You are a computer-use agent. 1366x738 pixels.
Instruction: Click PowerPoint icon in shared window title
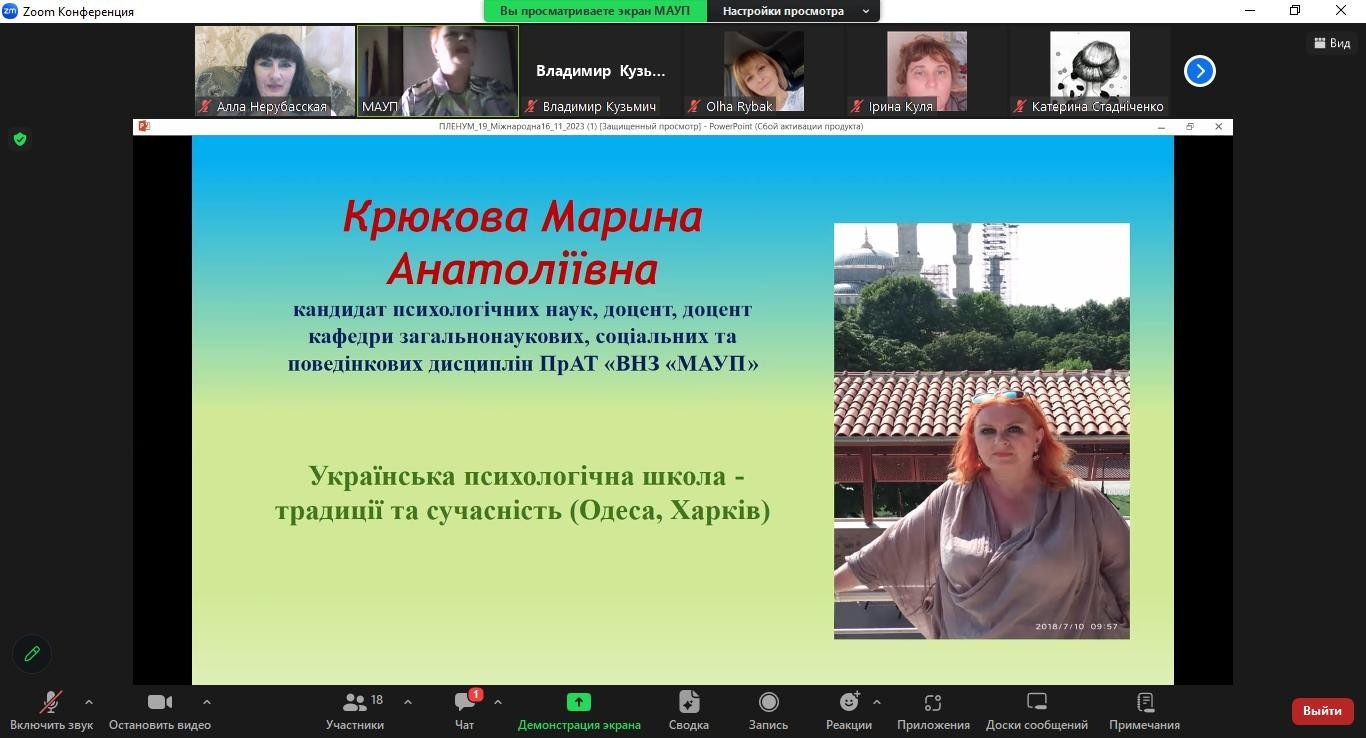(144, 127)
